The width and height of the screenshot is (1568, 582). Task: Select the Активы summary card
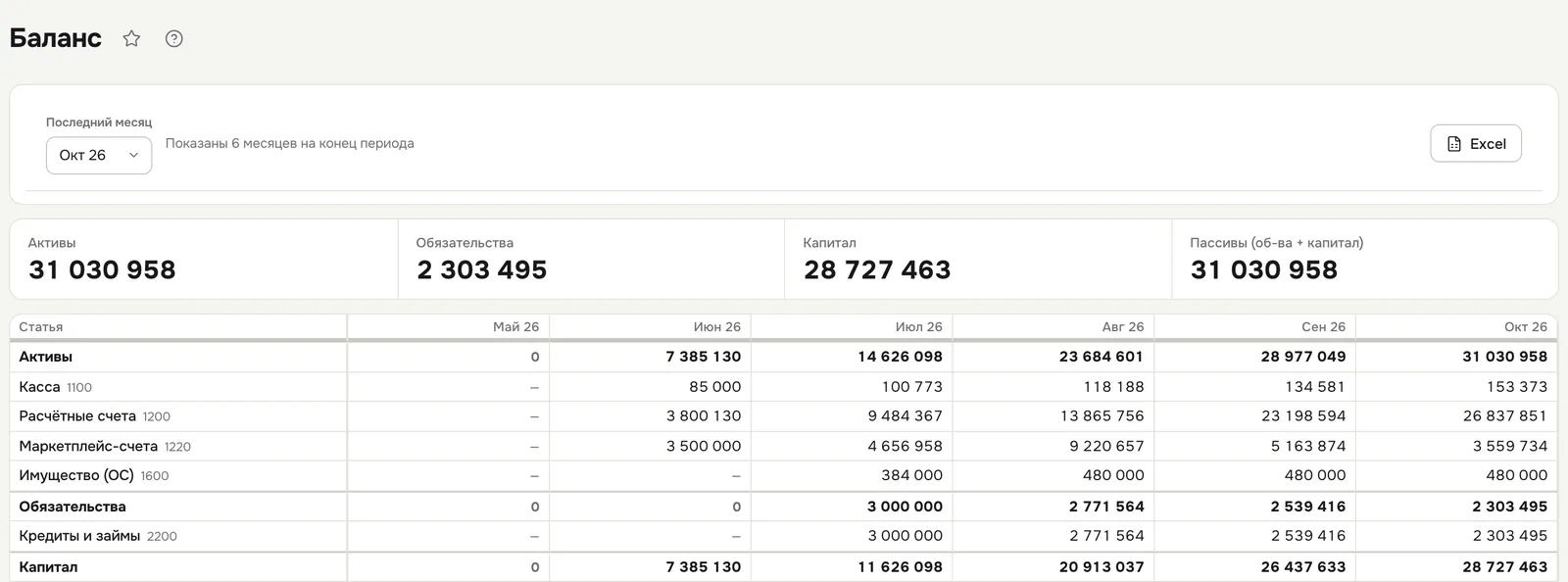204,259
